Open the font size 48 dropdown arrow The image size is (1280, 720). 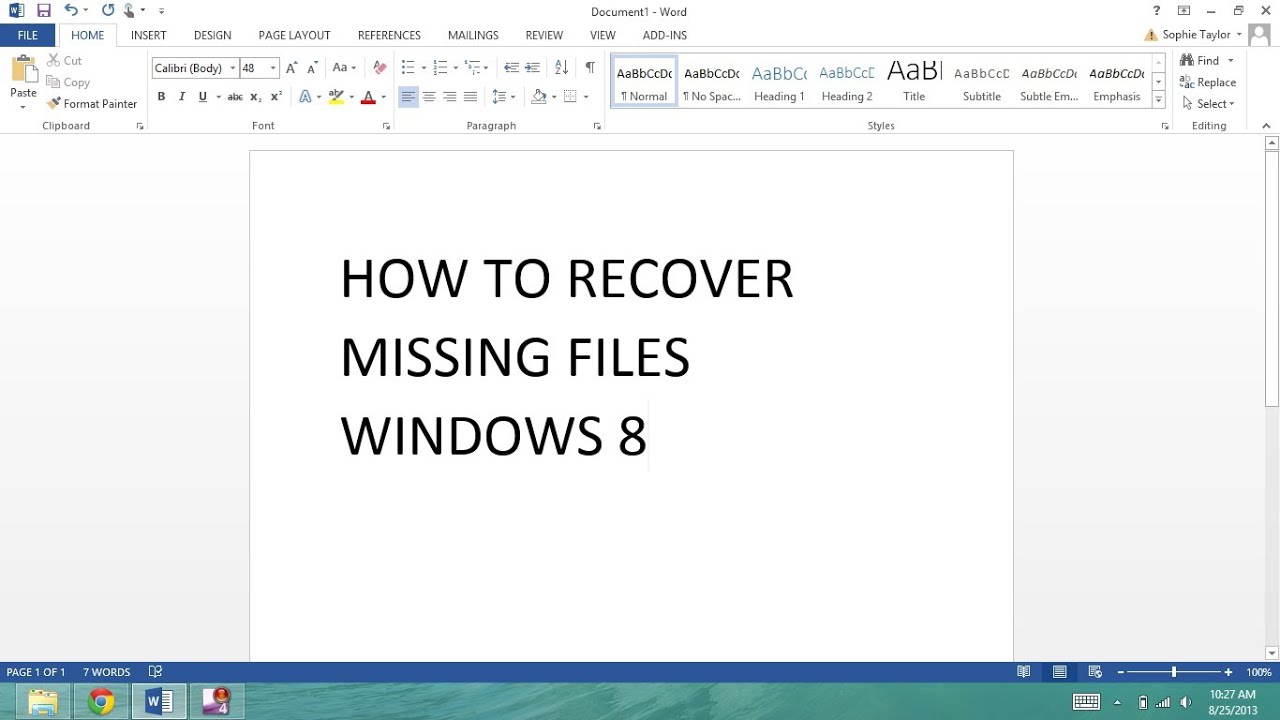(273, 68)
